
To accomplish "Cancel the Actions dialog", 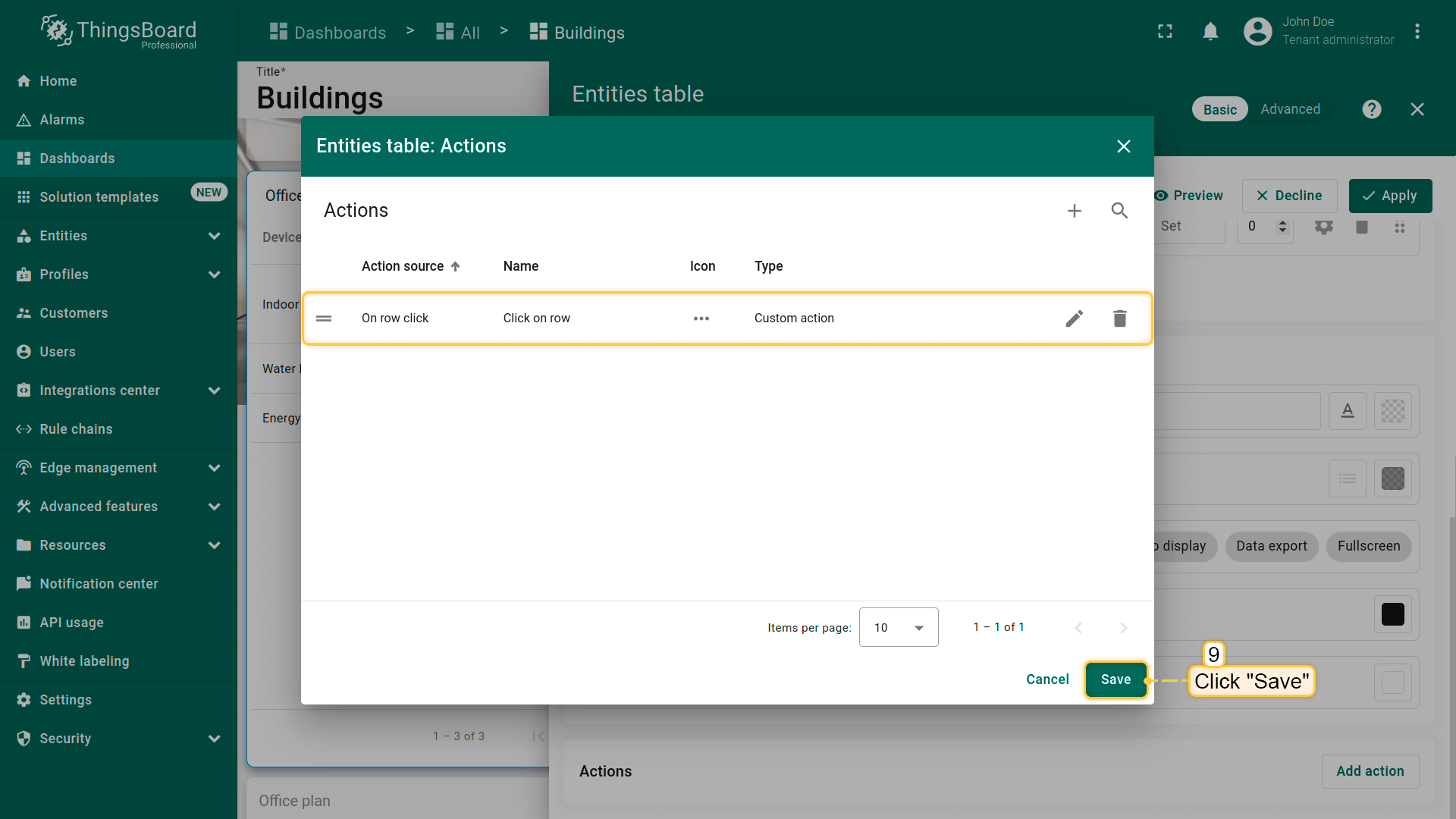I will 1047,679.
